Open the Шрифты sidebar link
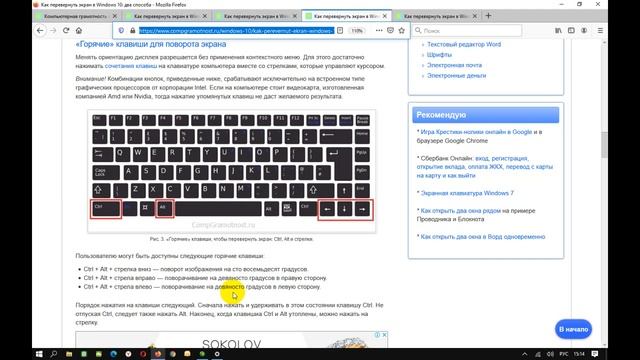The height and width of the screenshot is (360, 640). tap(439, 55)
